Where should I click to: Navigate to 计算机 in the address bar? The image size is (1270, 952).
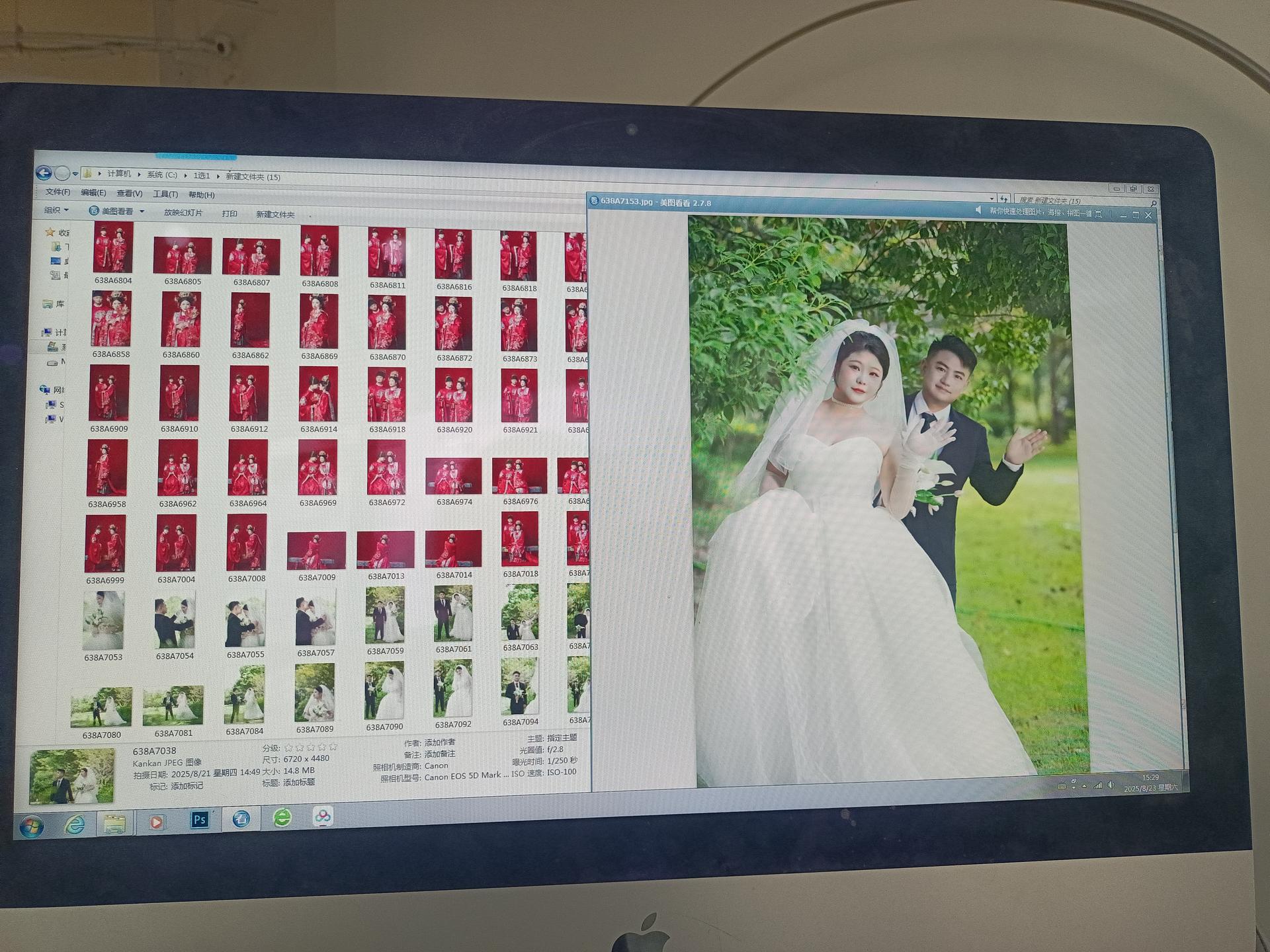(x=119, y=174)
